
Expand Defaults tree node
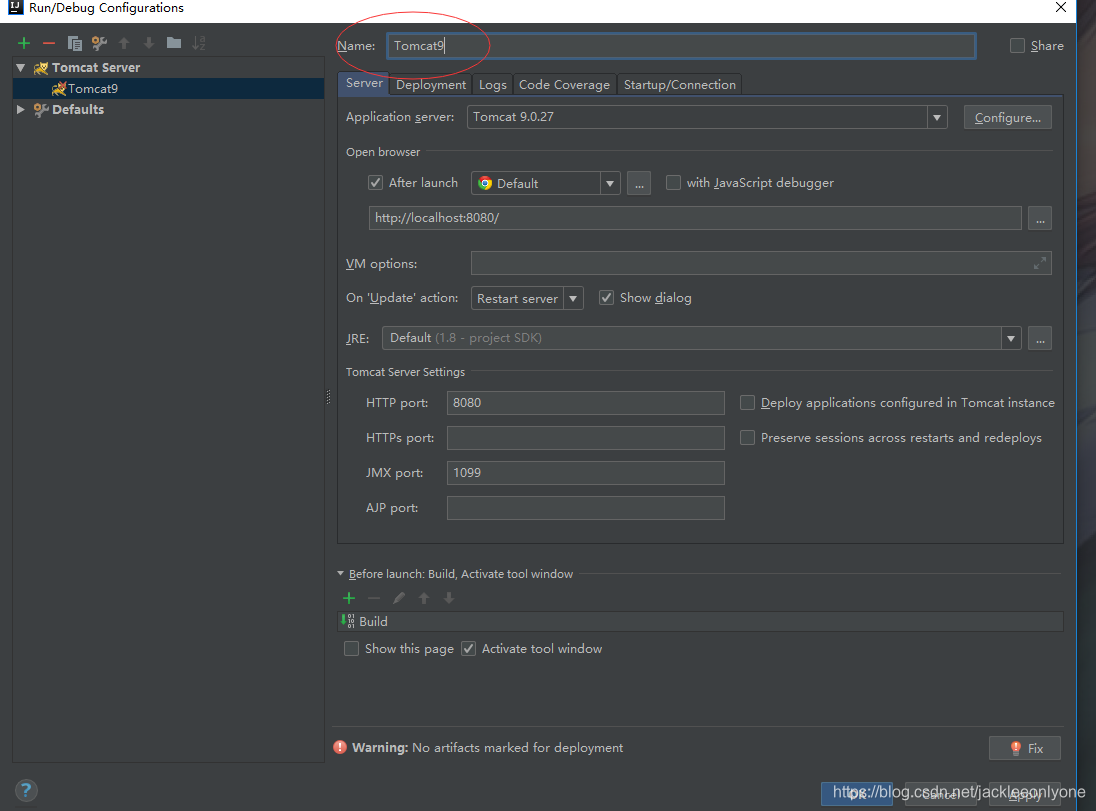point(20,110)
